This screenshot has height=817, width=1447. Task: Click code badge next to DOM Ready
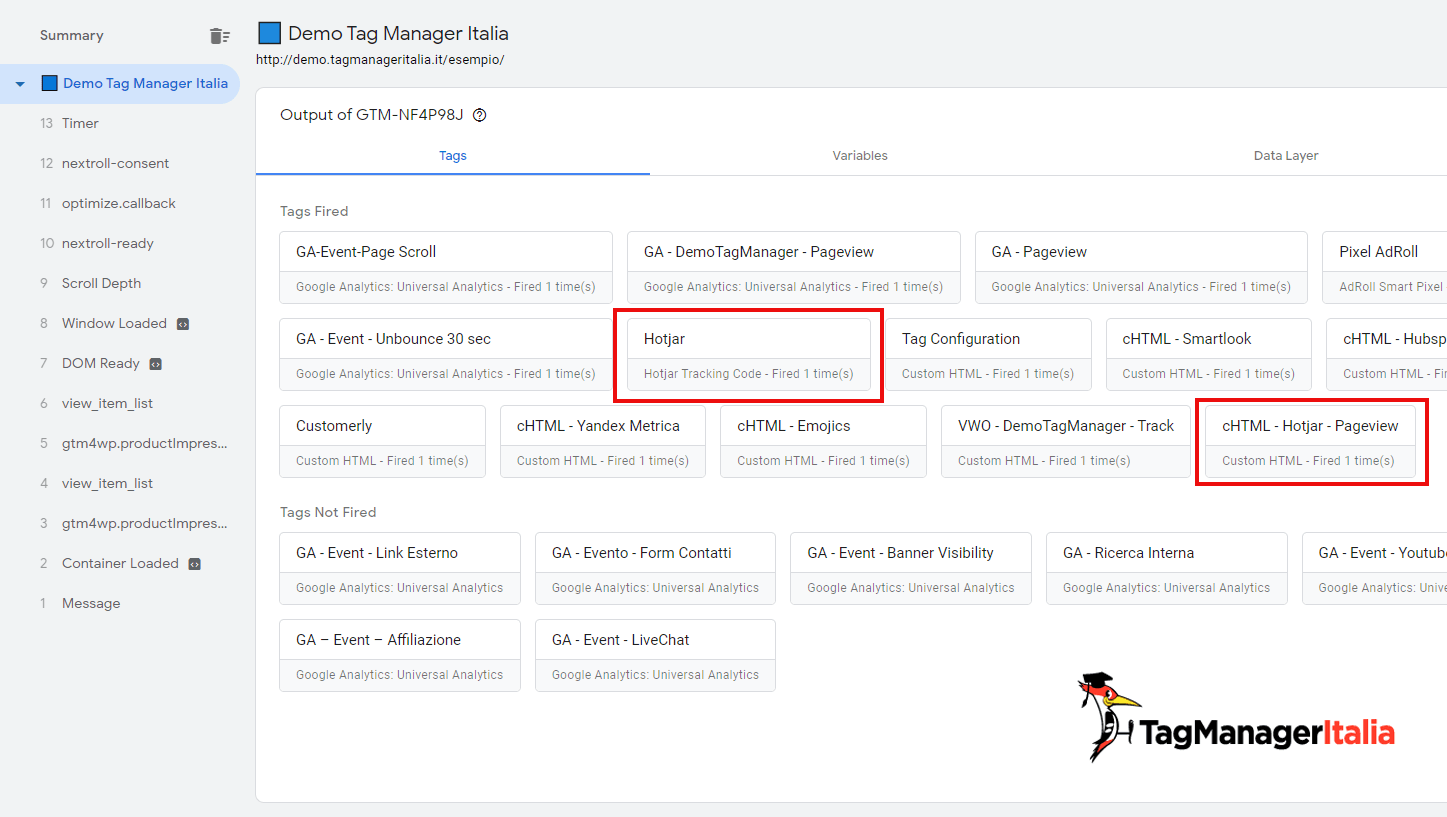pyautogui.click(x=156, y=364)
